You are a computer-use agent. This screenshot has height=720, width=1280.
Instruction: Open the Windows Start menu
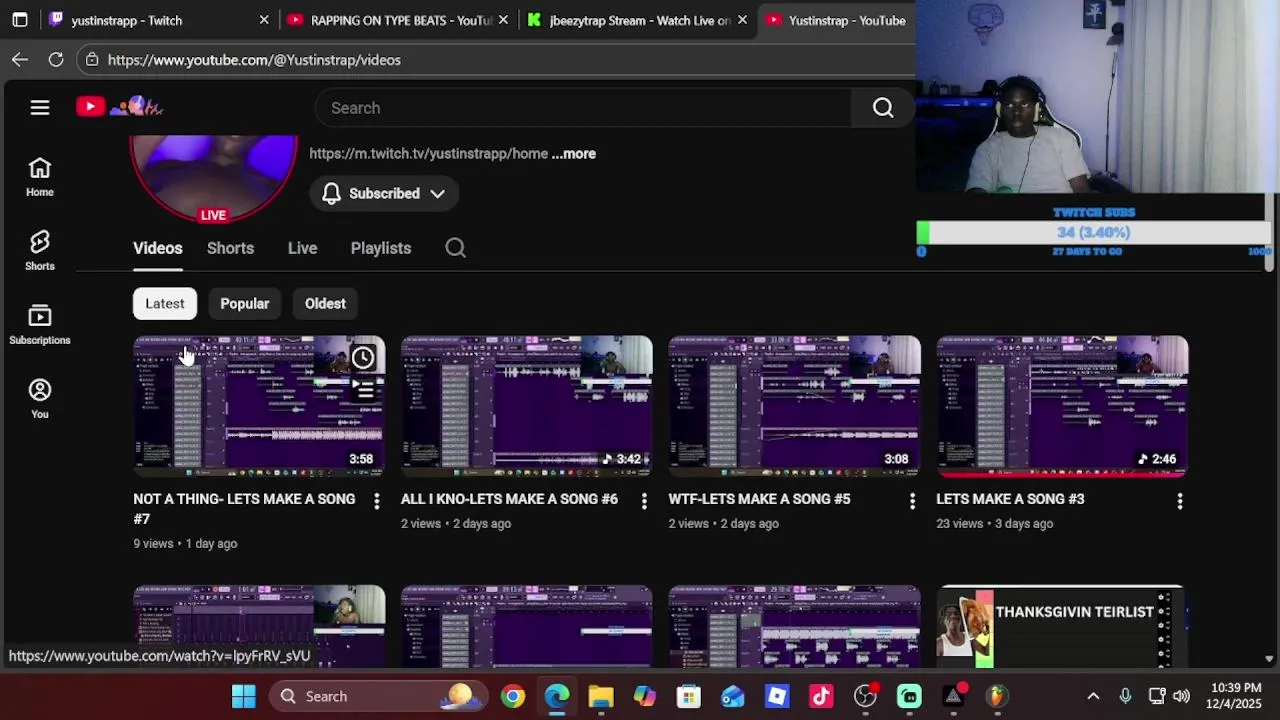[x=244, y=696]
